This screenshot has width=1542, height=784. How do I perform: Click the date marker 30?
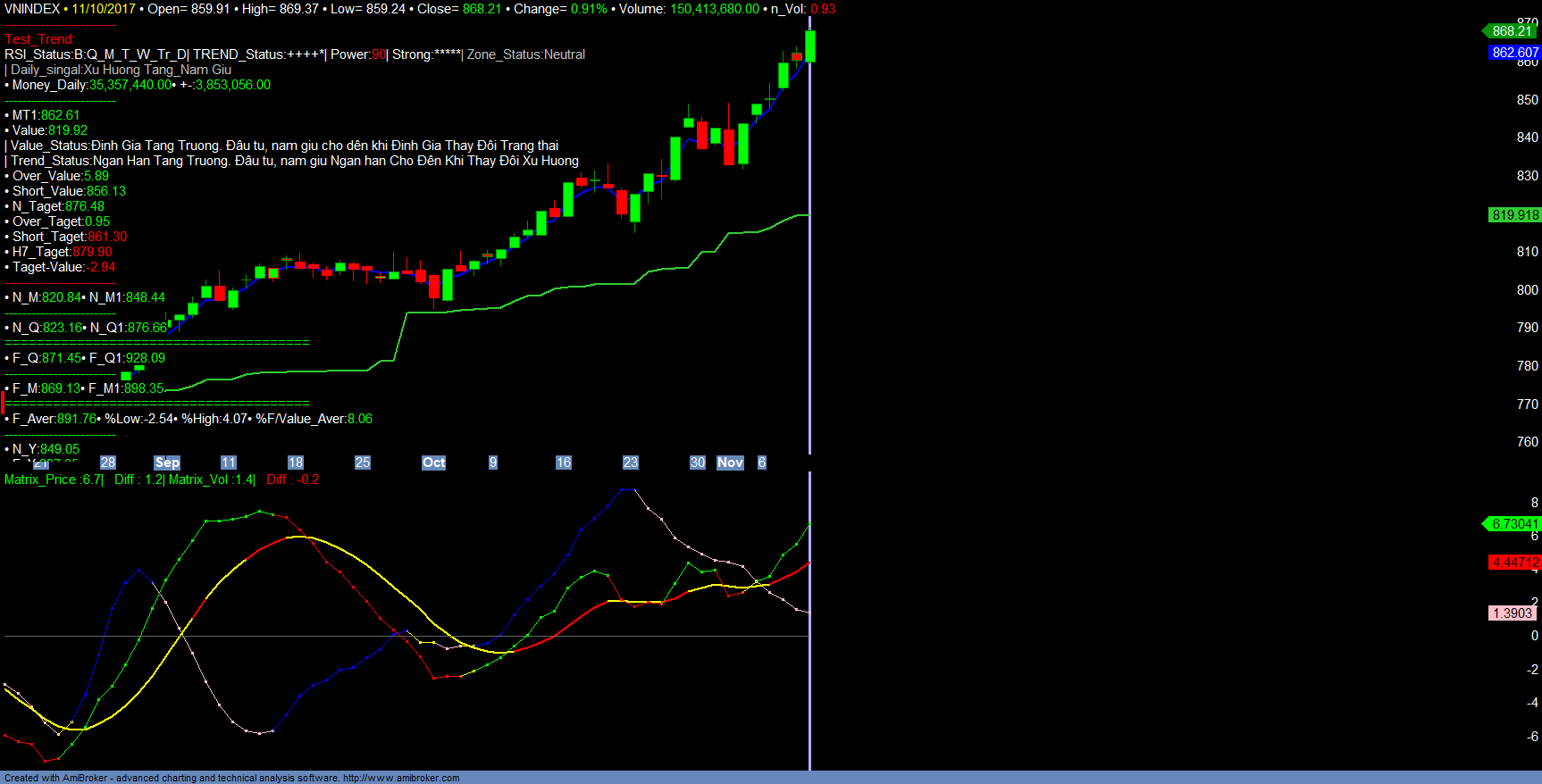click(x=698, y=463)
